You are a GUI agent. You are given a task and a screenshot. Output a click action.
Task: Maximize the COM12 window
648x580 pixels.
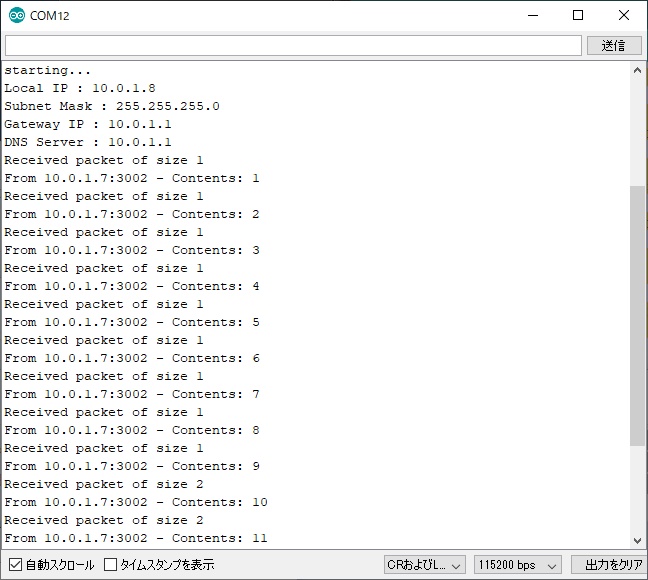pyautogui.click(x=578, y=15)
